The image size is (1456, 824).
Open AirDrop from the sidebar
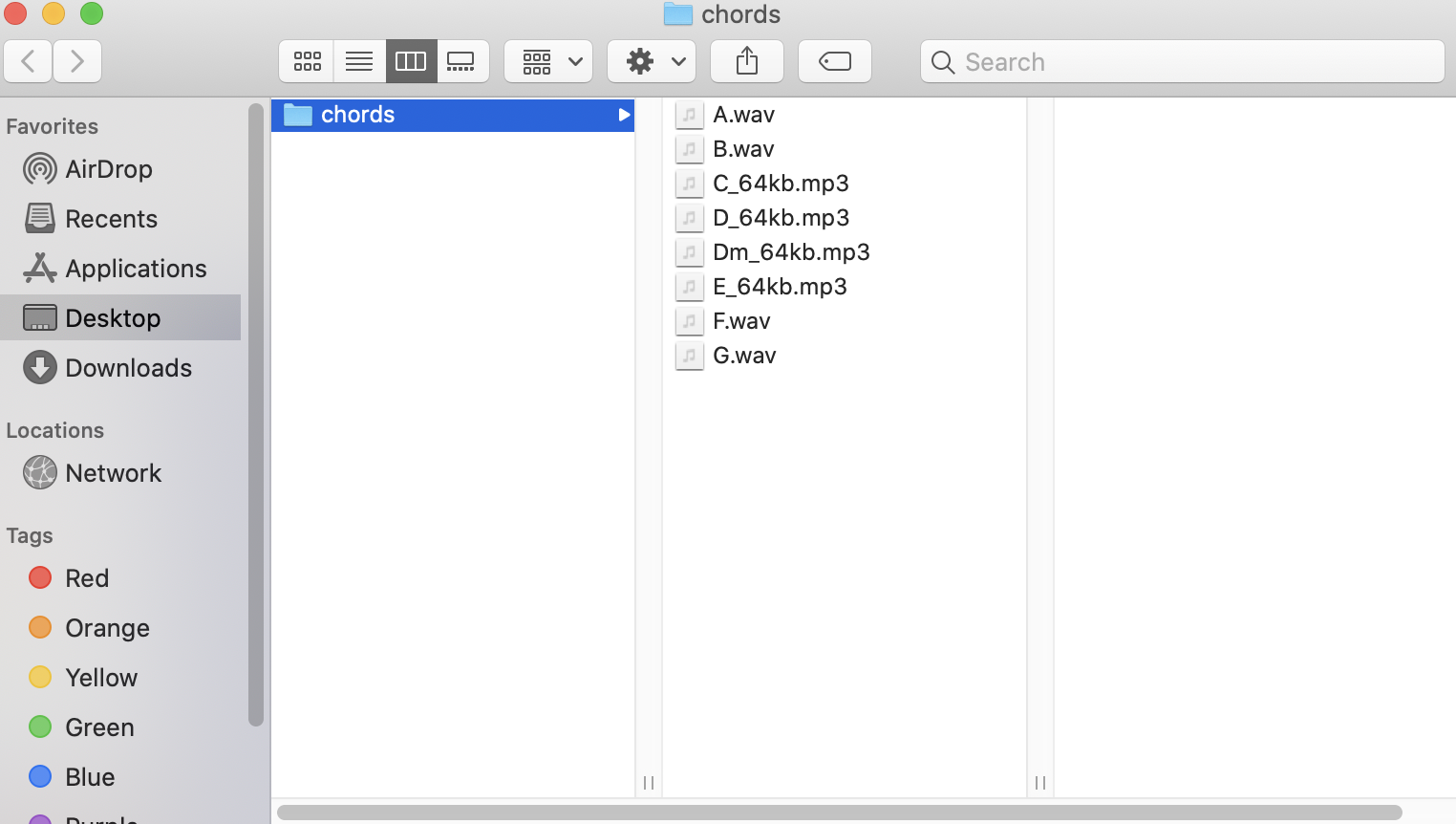pyautogui.click(x=108, y=168)
